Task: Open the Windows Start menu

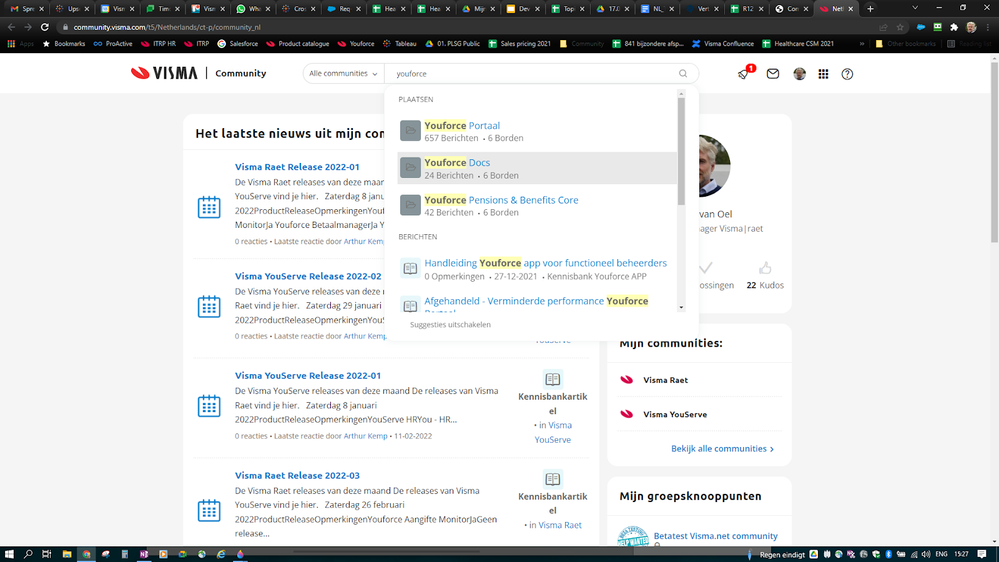Action: [9, 554]
